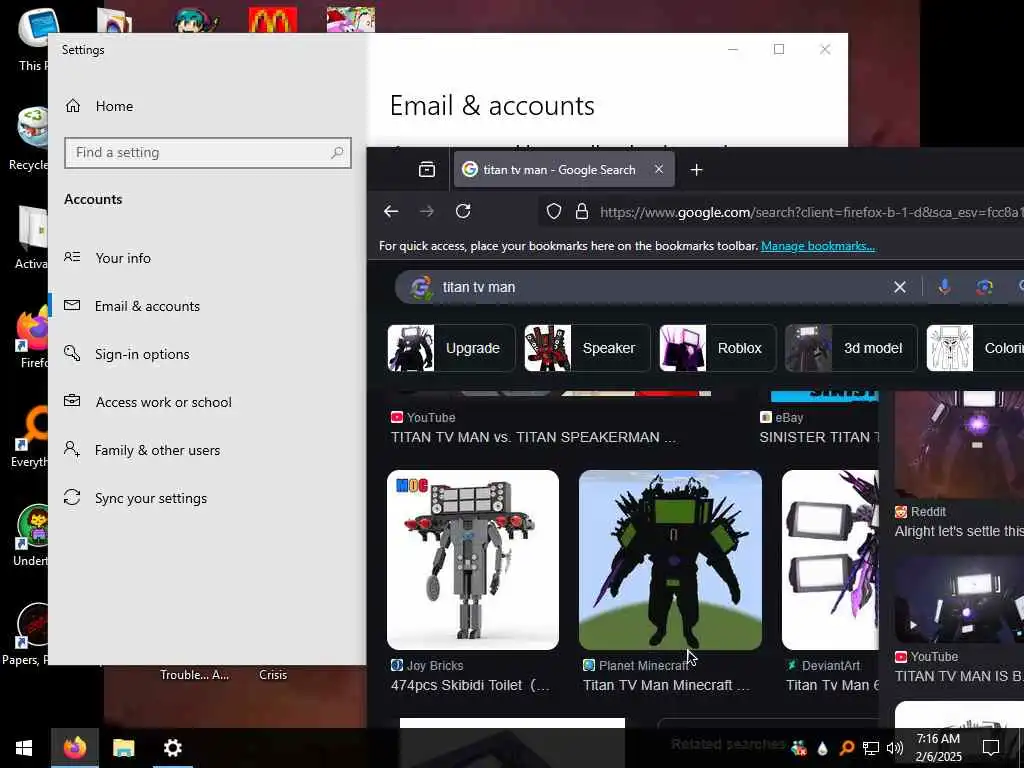
Task: Select the Speaker filter chip
Action: (586, 348)
